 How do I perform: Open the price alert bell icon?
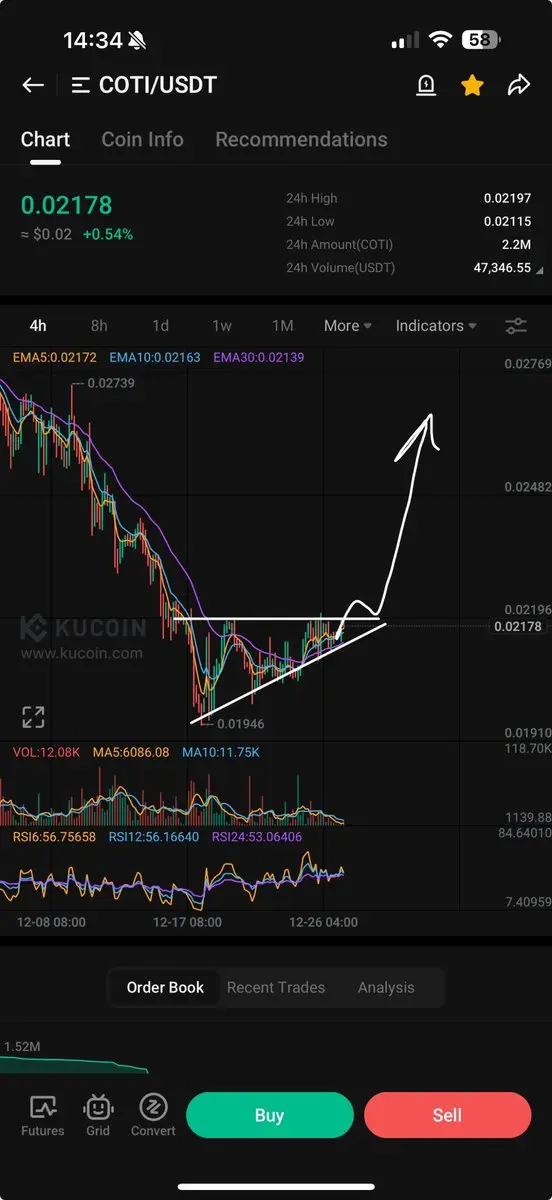coord(425,85)
